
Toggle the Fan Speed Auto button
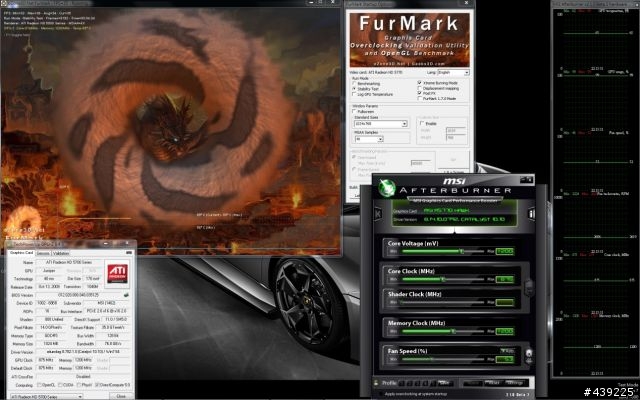(x=507, y=351)
